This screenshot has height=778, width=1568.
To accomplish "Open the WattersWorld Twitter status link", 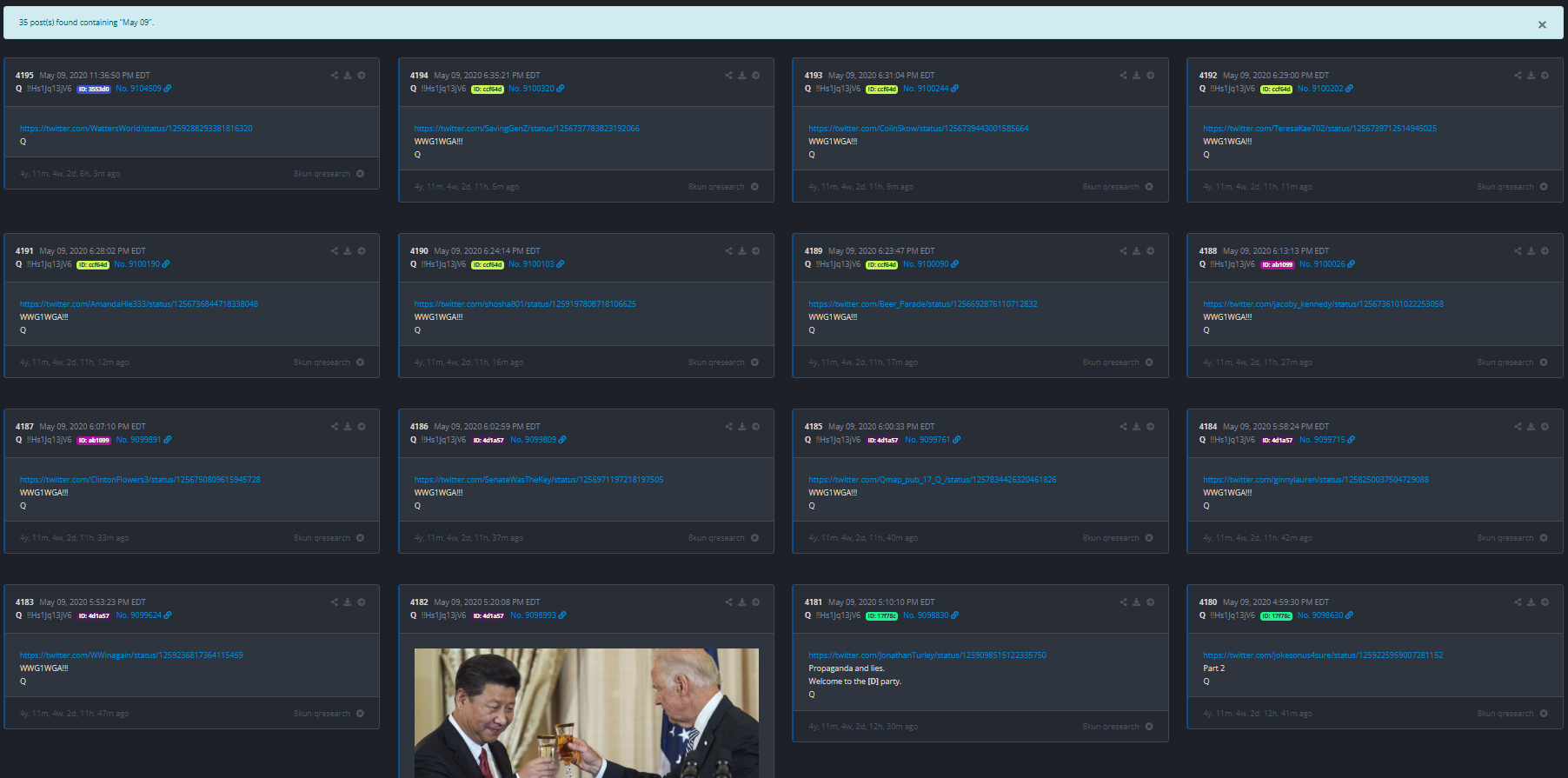I will point(136,129).
